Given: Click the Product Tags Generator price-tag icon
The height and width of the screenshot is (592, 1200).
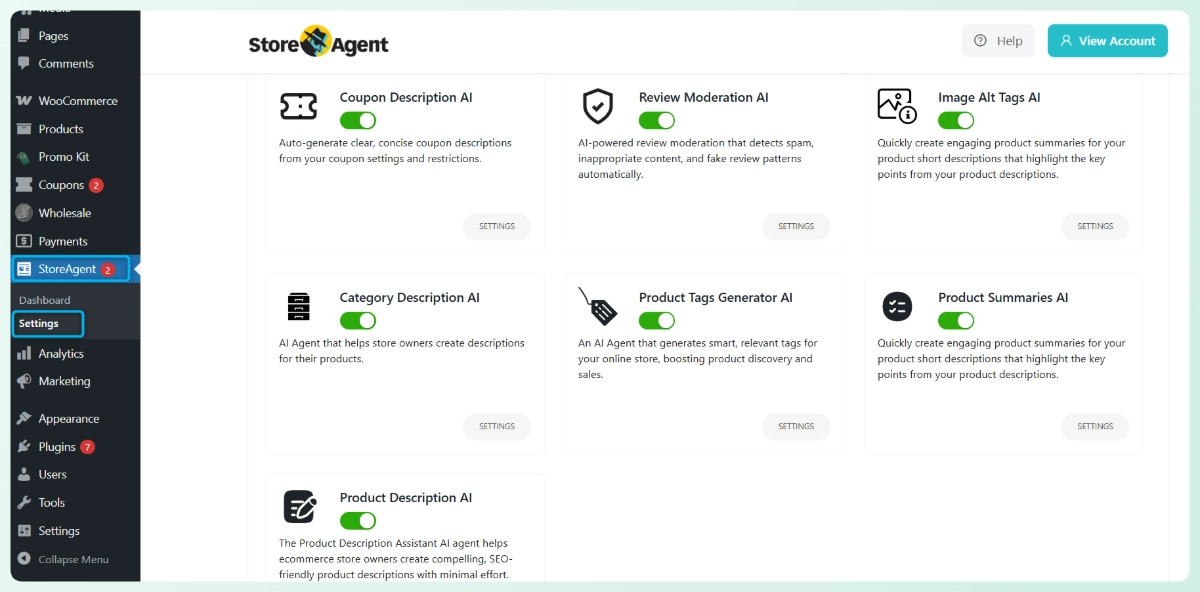Looking at the screenshot, I should (597, 306).
